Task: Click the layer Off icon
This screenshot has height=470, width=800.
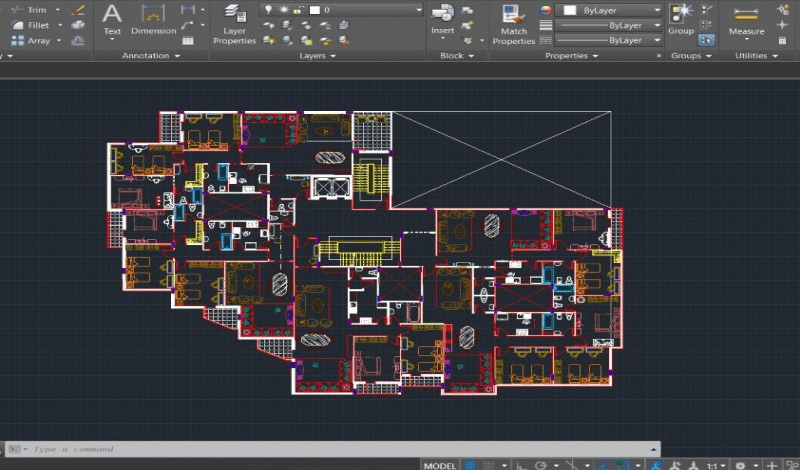Action: click(268, 25)
